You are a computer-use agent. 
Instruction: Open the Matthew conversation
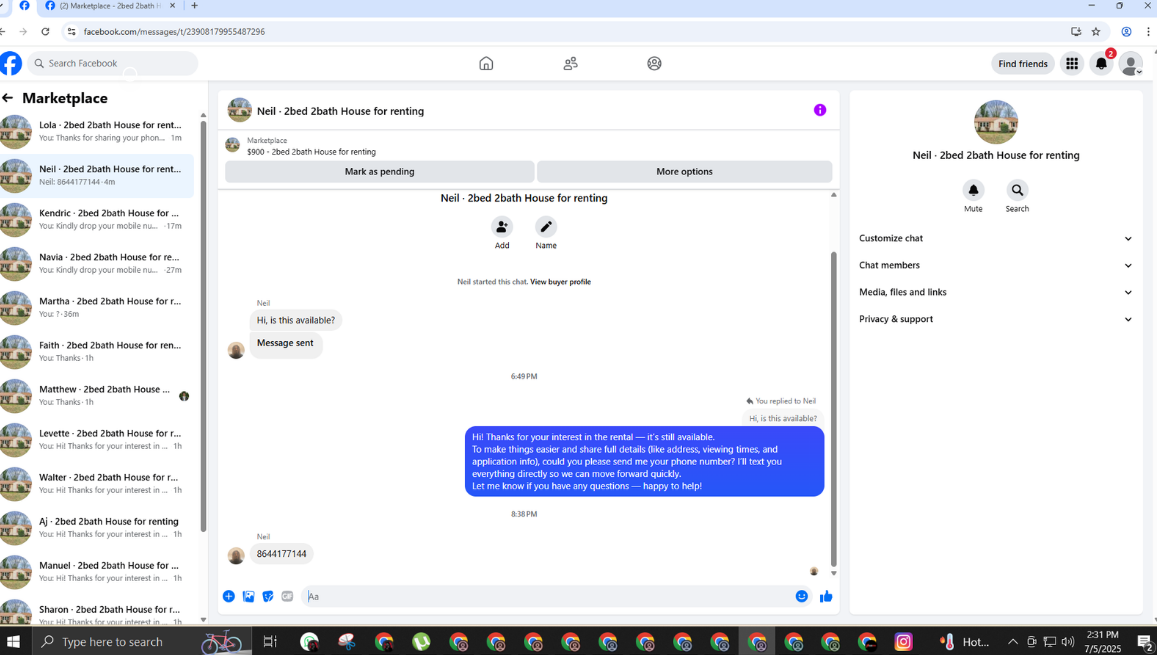click(x=97, y=396)
